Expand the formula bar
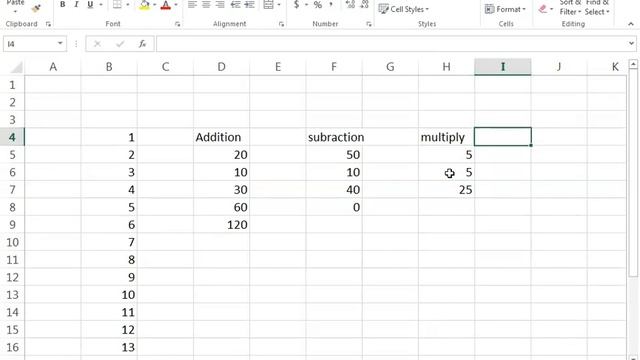 point(631,44)
